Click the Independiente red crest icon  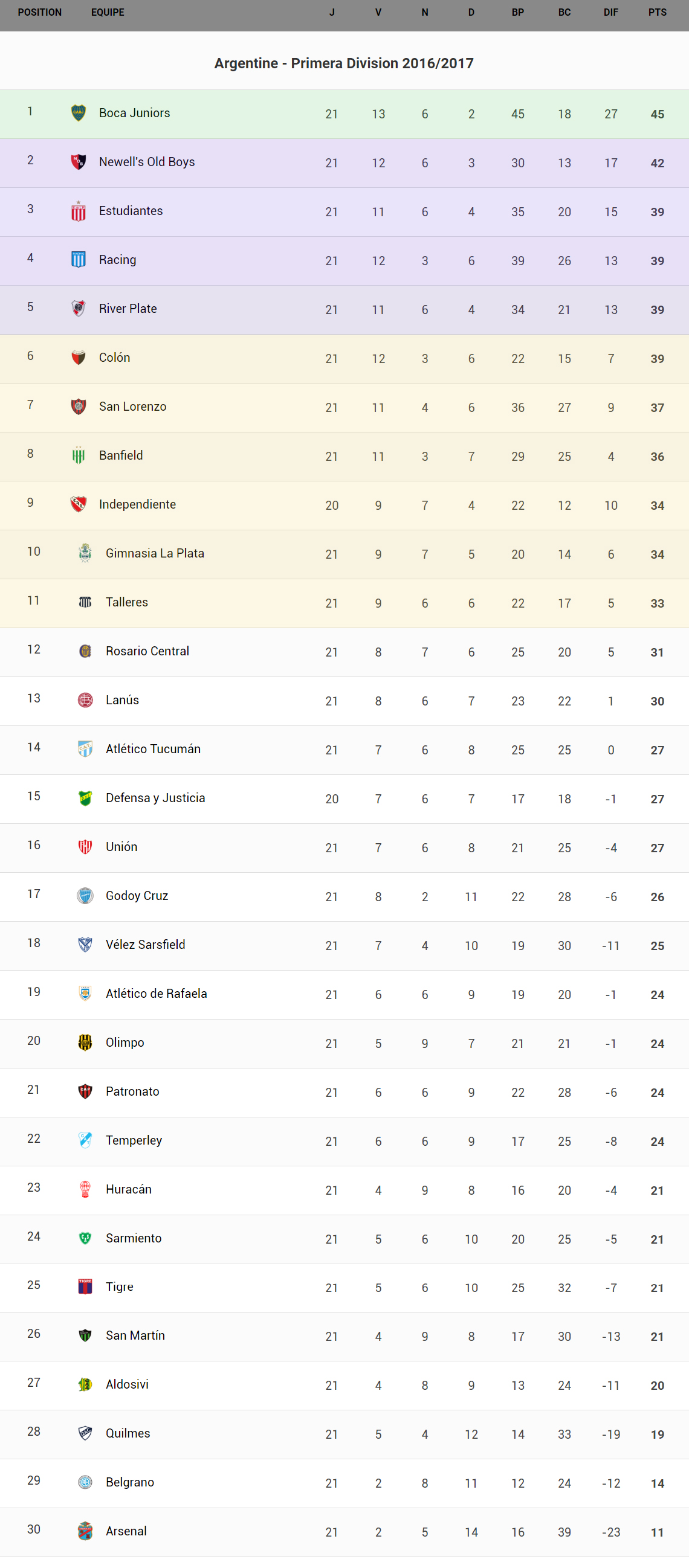pyautogui.click(x=79, y=504)
